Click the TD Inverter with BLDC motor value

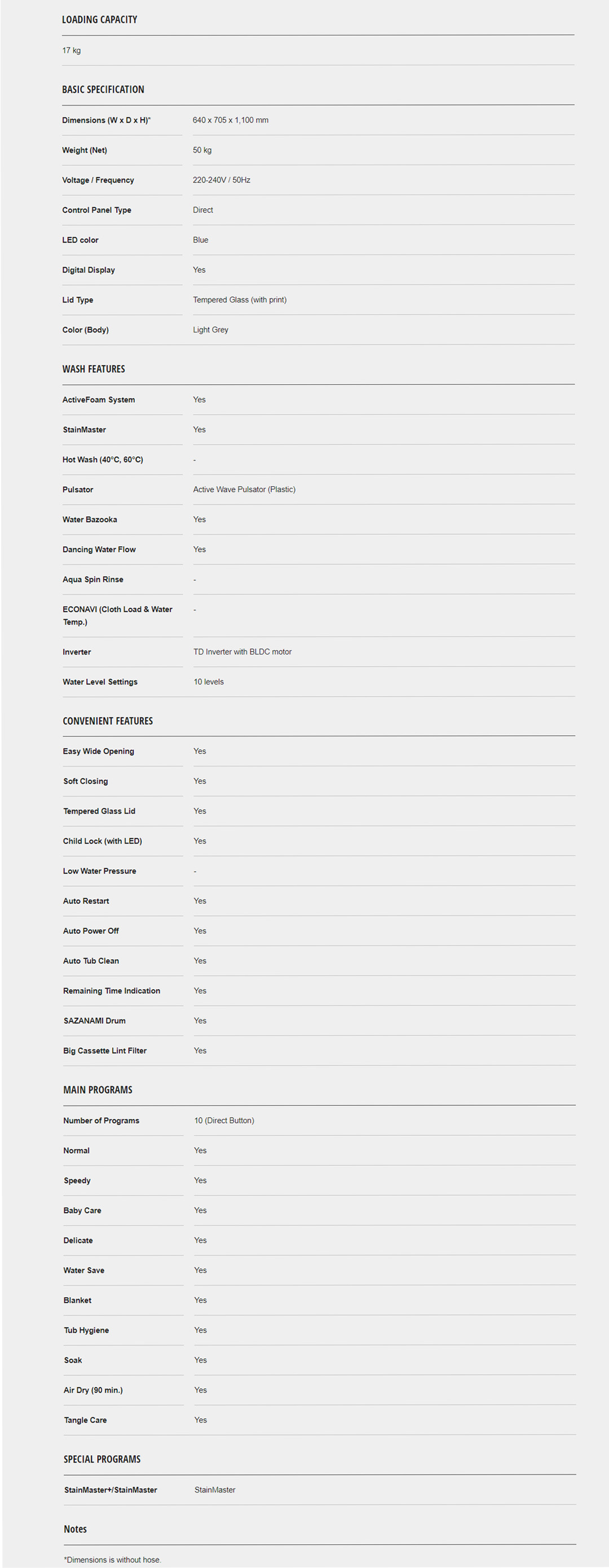[242, 652]
